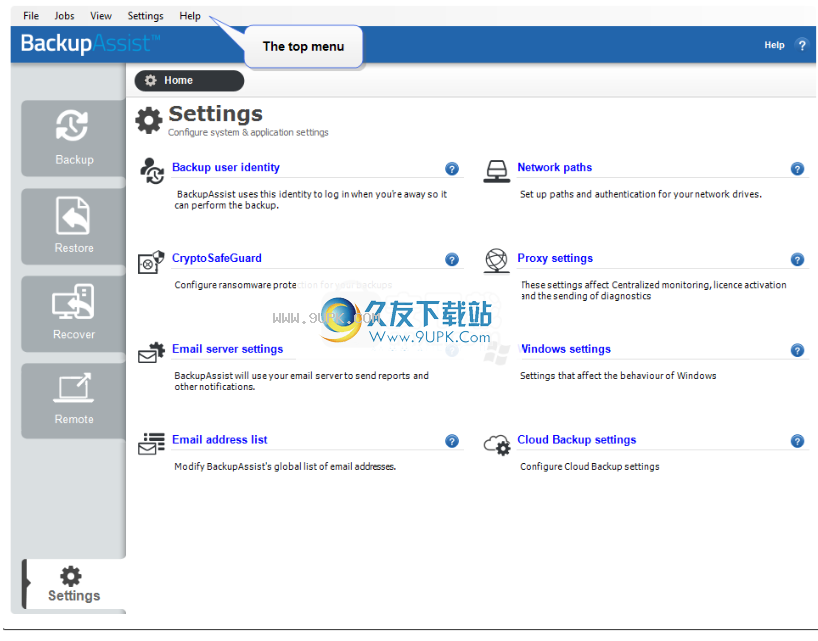Show help for Windows settings
This screenshot has height=641, width=818.
pos(797,350)
